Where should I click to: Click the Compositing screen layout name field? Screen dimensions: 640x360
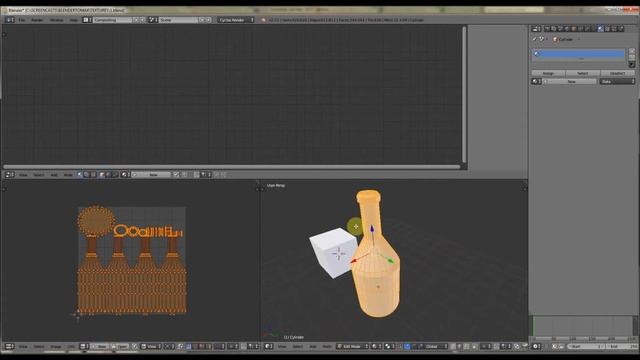[113, 20]
